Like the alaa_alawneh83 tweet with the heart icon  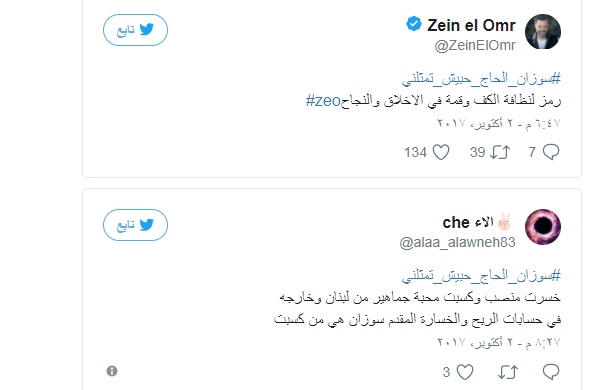tap(465, 372)
